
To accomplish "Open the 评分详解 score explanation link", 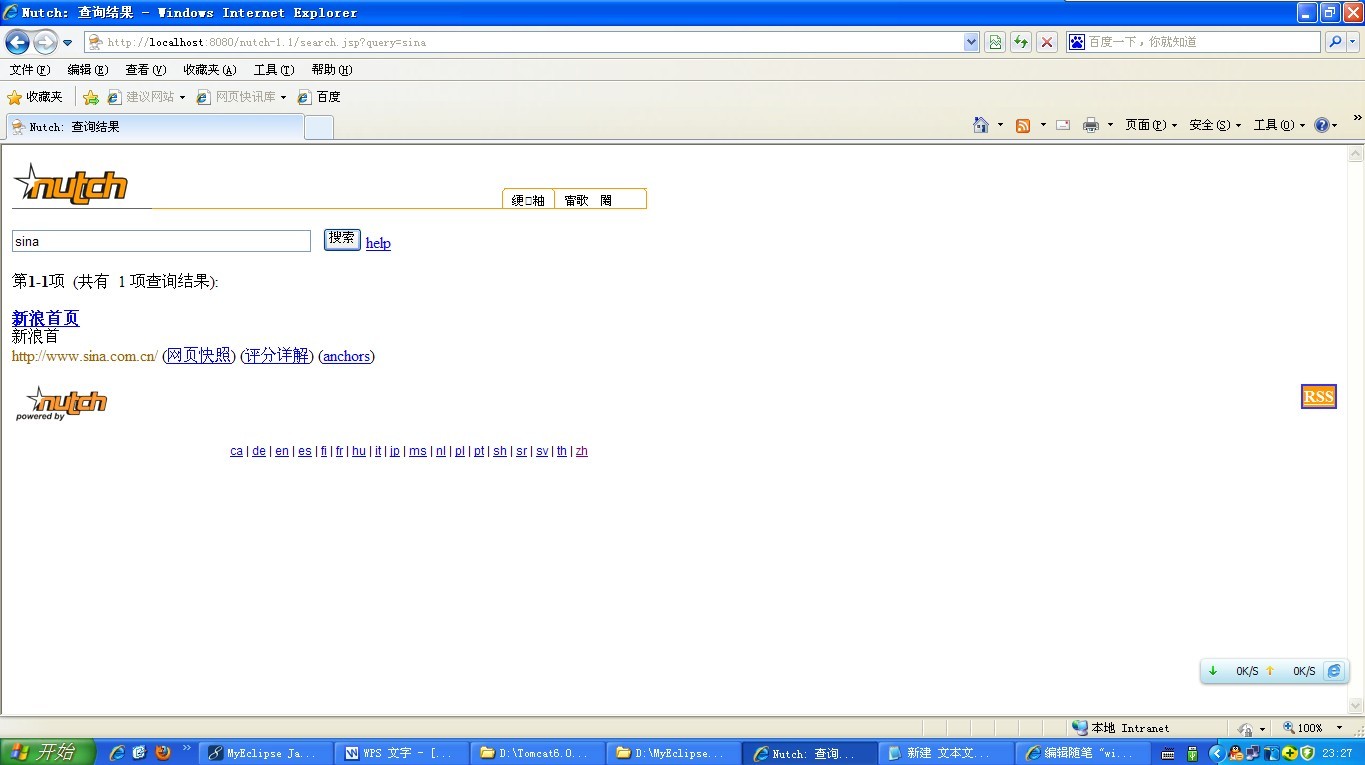I will point(277,355).
